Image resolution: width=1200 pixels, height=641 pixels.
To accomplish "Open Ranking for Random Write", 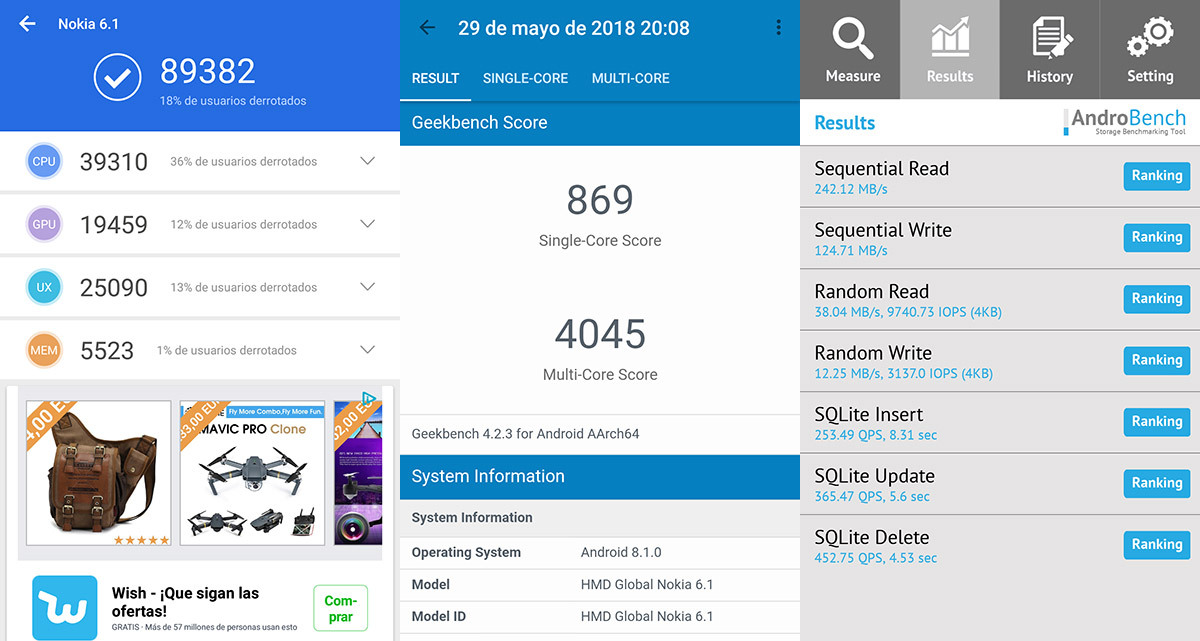I will [1157, 360].
